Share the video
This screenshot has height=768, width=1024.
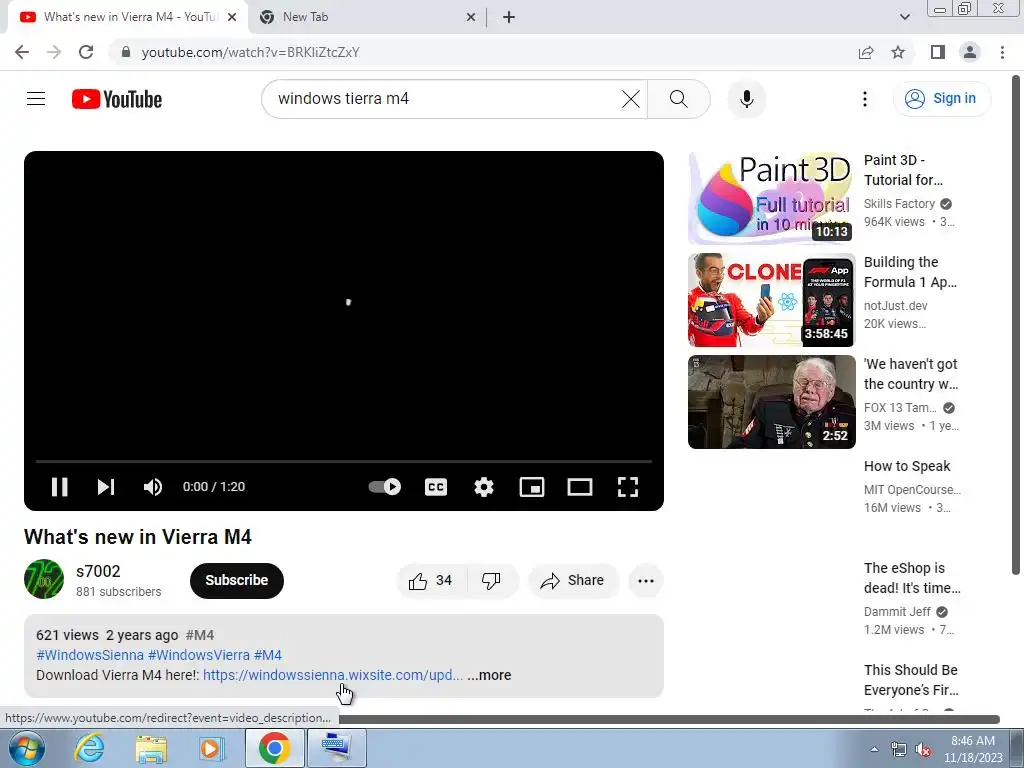[x=573, y=581]
